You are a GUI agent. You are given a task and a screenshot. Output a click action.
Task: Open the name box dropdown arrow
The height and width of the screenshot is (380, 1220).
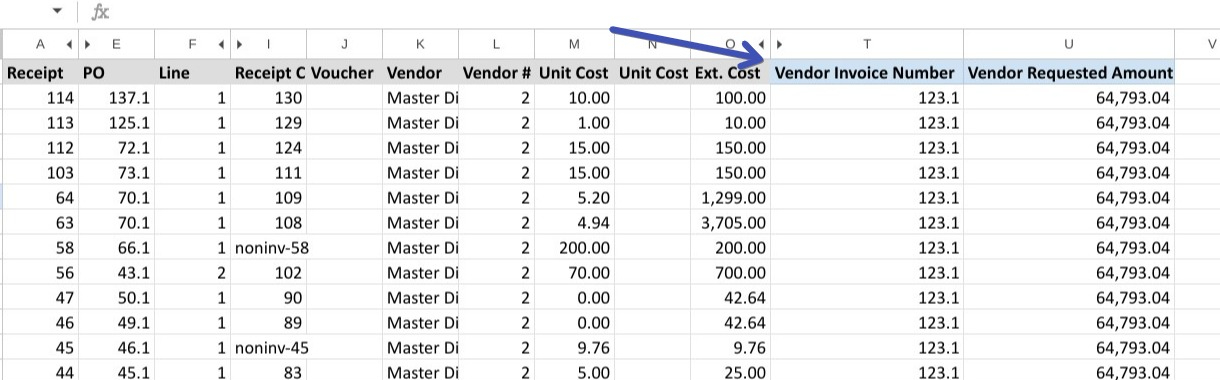point(57,12)
